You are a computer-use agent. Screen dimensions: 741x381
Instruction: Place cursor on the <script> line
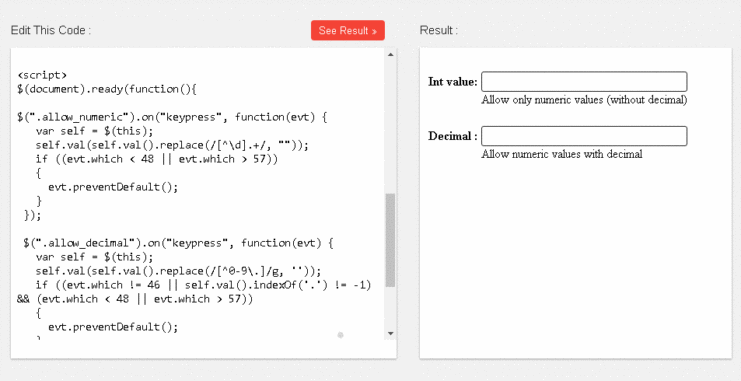(43, 75)
